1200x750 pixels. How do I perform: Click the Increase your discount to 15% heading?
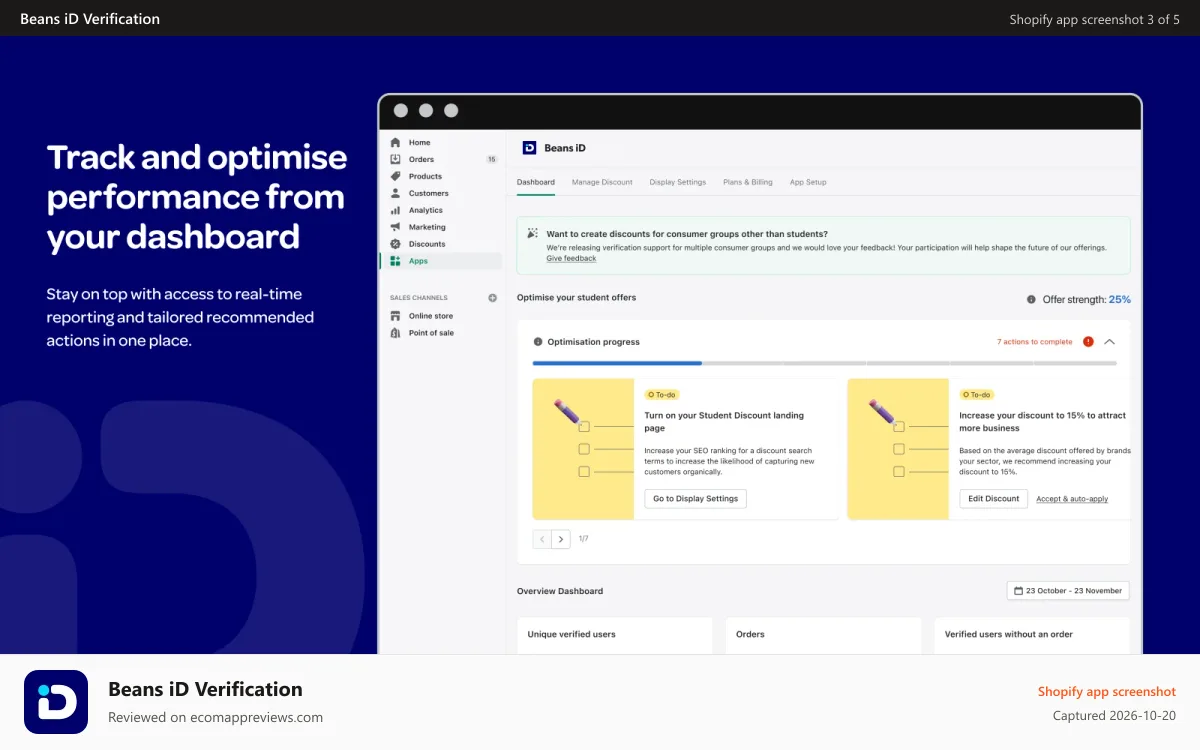tap(1042, 421)
